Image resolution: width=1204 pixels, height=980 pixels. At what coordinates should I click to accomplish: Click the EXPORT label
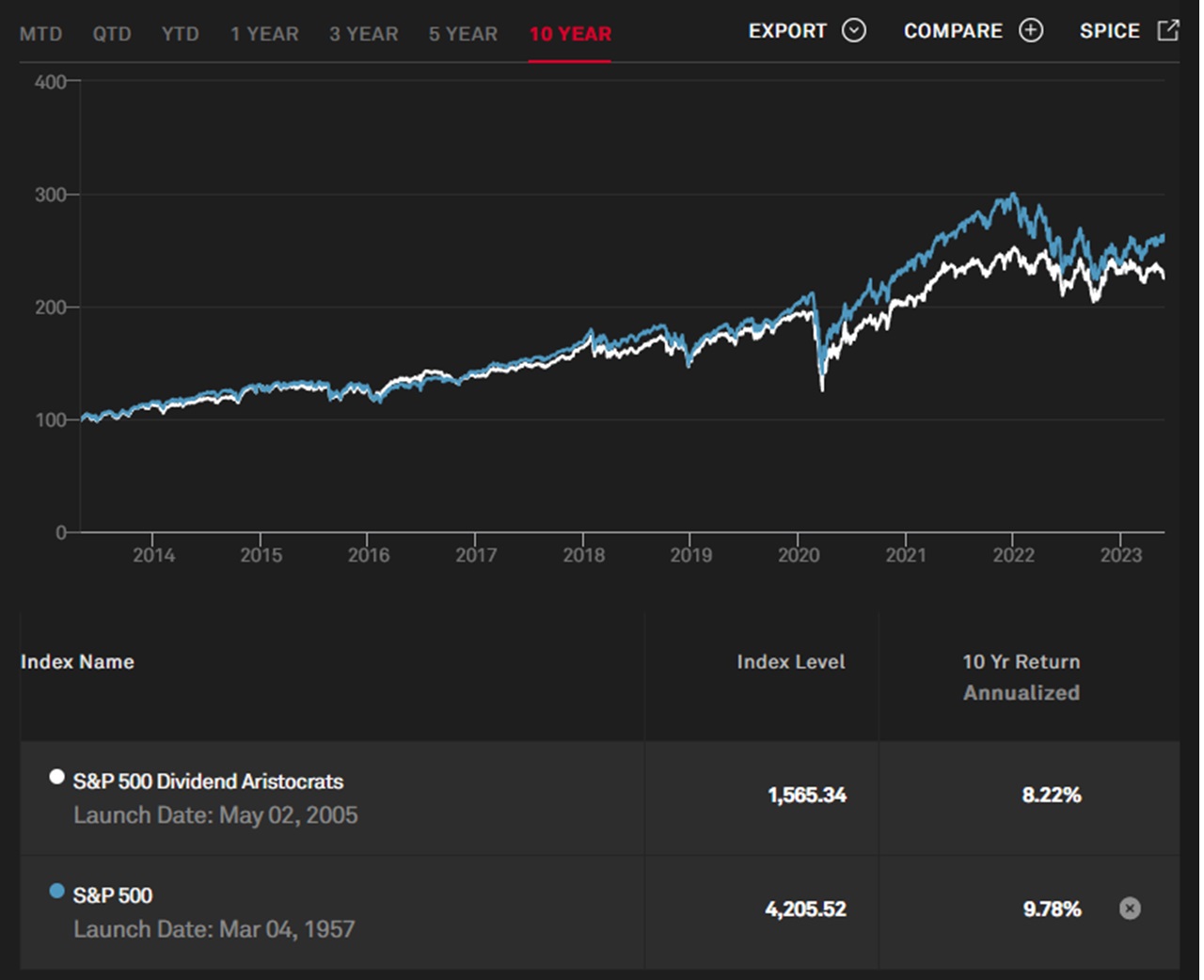[787, 31]
